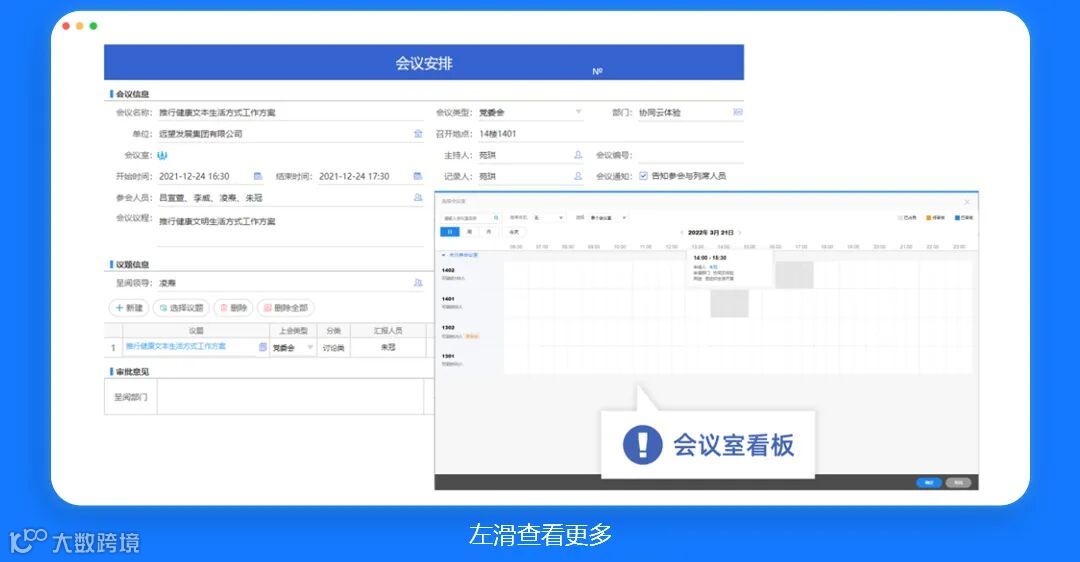Open the start time calendar icon

click(x=258, y=176)
